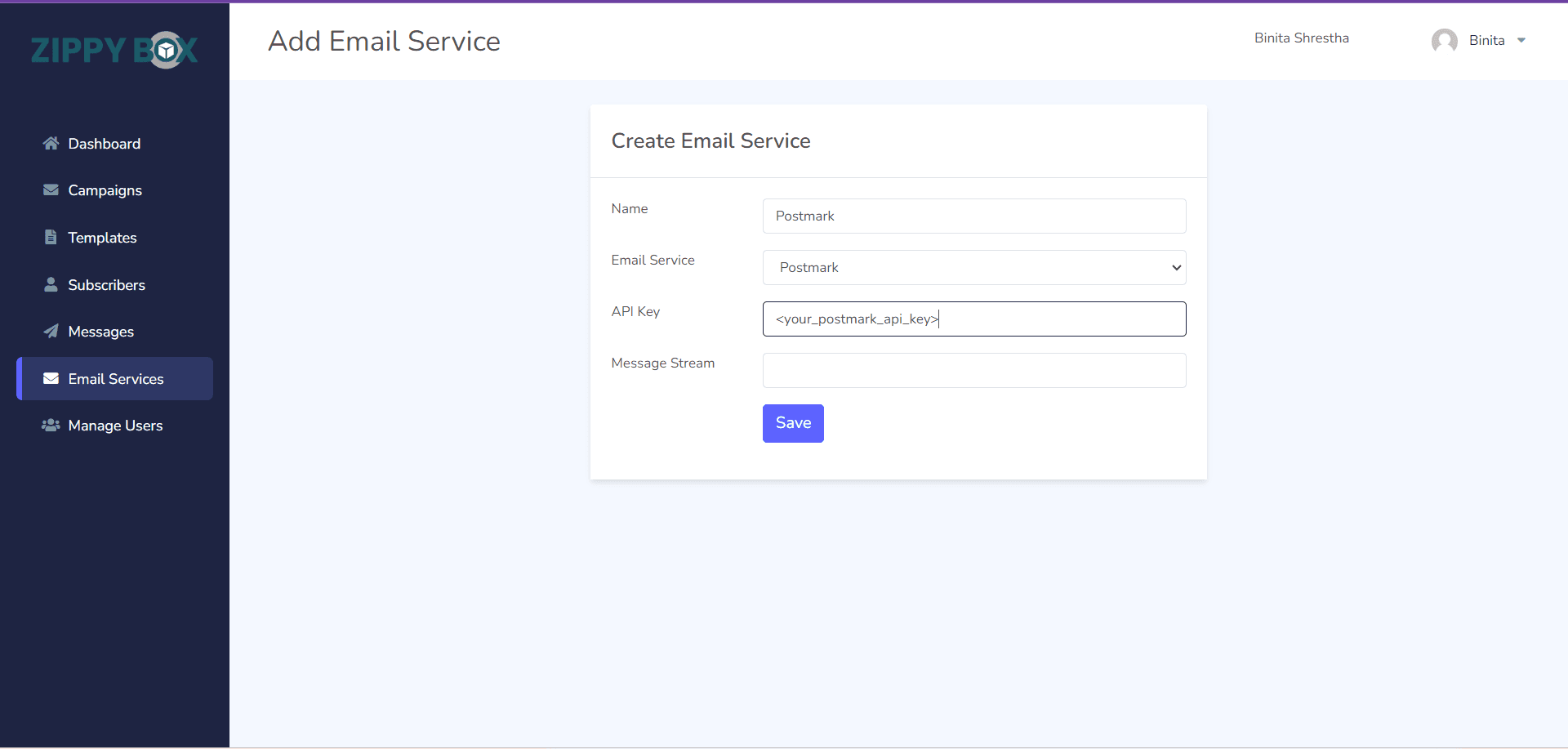
Task: Select the Email Services menu item
Action: [114, 378]
